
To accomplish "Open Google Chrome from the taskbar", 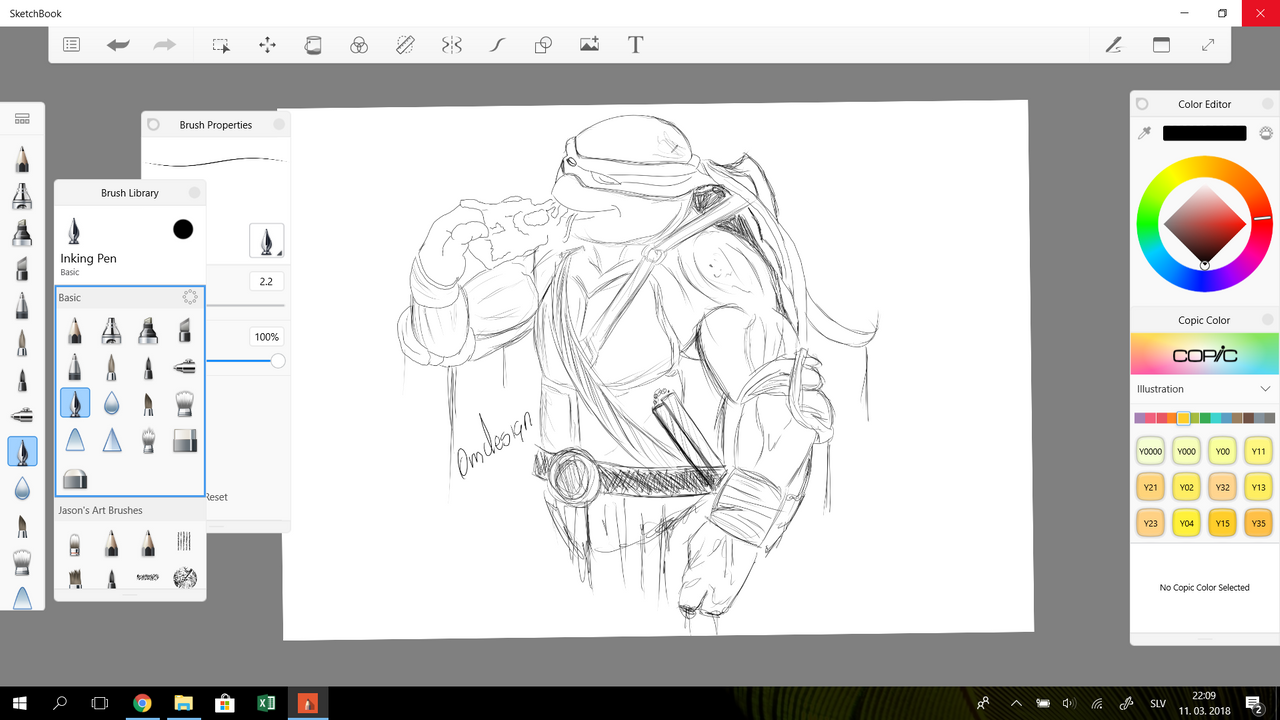I will (142, 703).
